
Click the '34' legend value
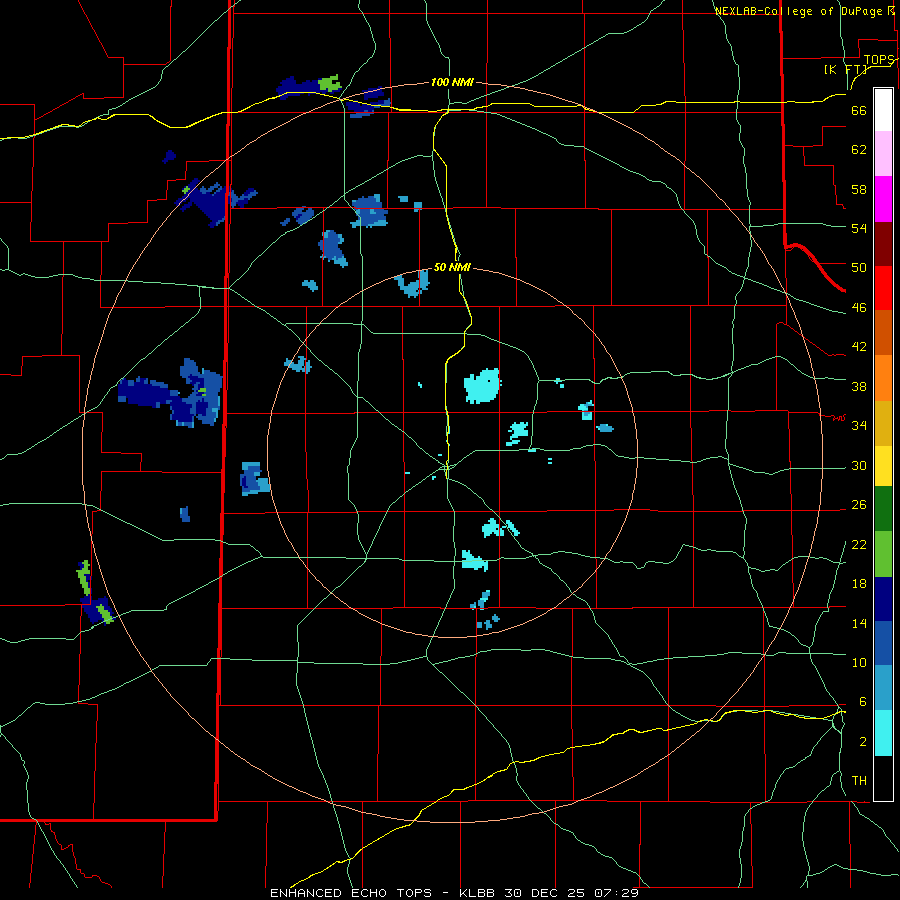(x=859, y=425)
